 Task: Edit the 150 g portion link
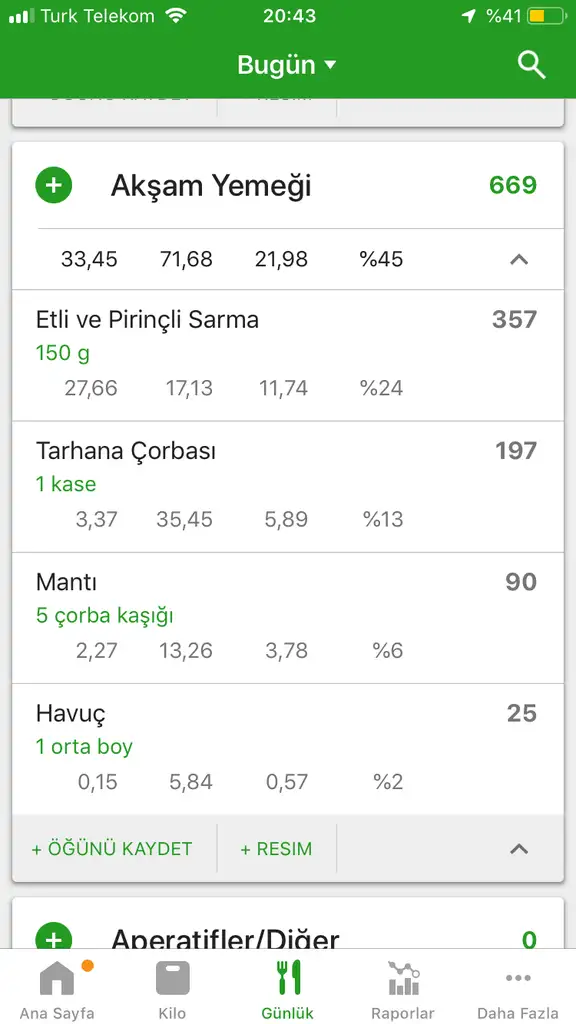[x=63, y=353]
